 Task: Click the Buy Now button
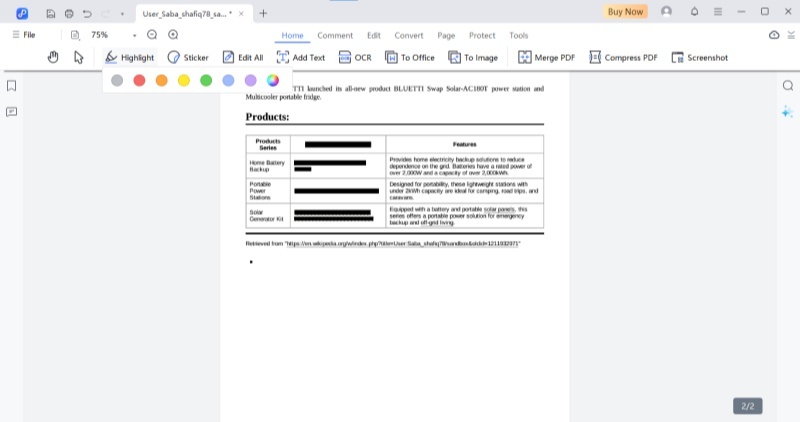coord(625,12)
